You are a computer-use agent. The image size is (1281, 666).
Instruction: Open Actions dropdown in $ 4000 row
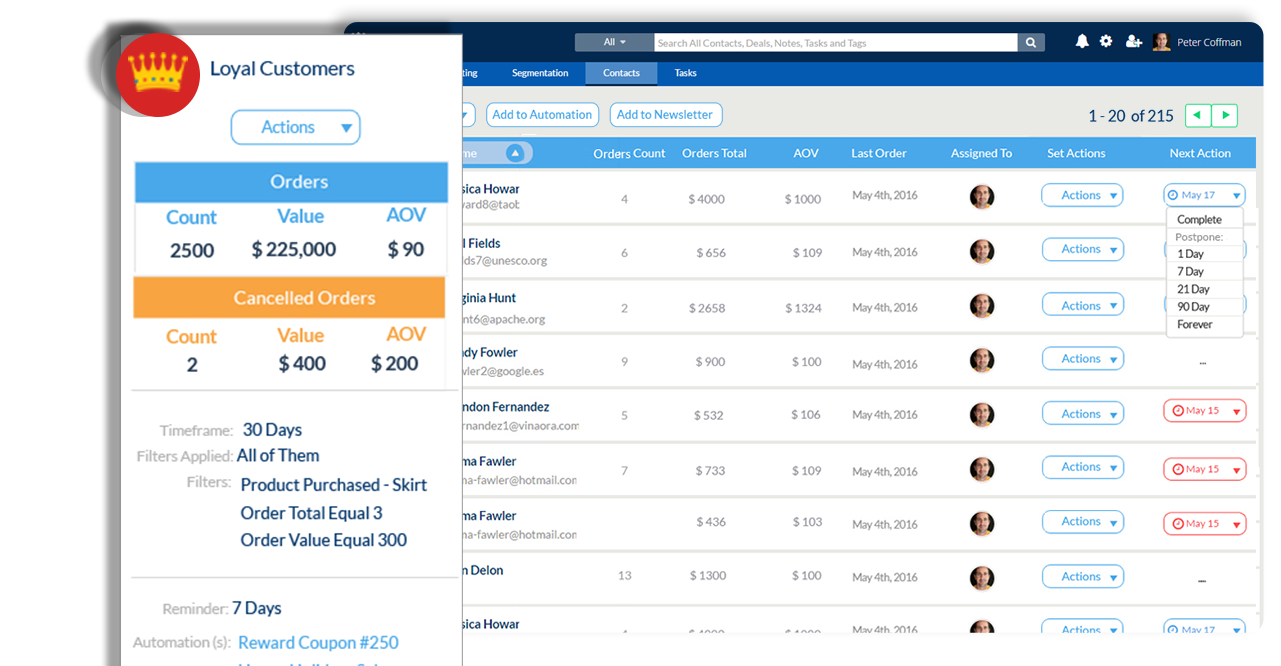1082,195
